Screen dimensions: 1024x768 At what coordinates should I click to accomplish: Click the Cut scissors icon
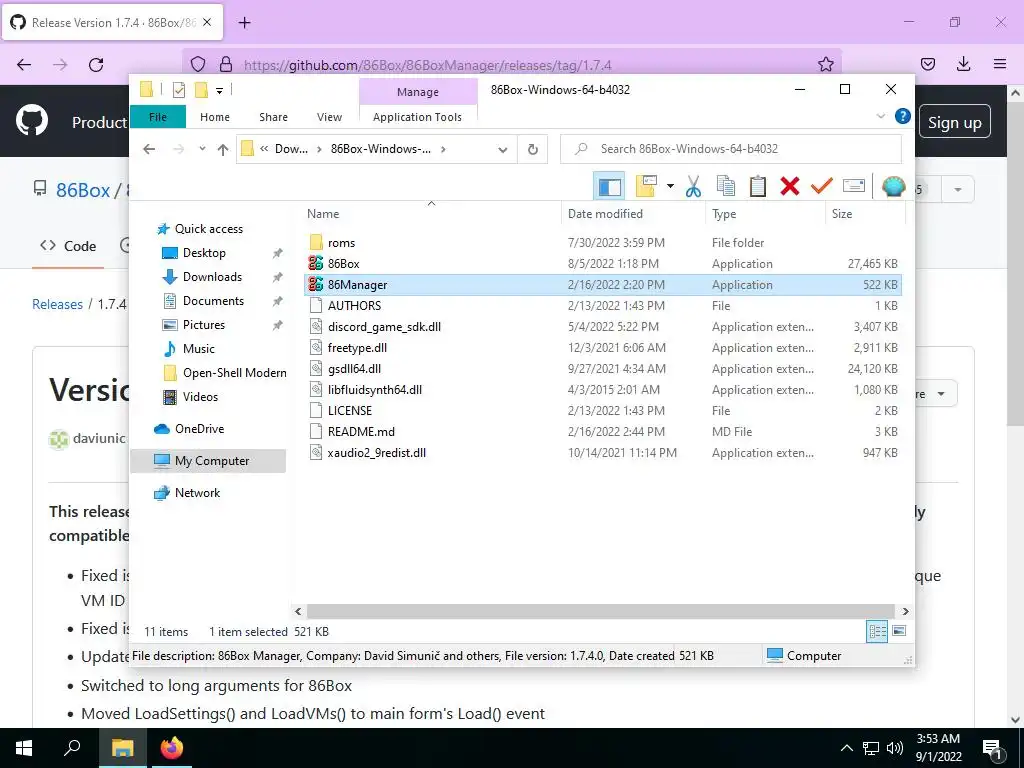coord(693,187)
